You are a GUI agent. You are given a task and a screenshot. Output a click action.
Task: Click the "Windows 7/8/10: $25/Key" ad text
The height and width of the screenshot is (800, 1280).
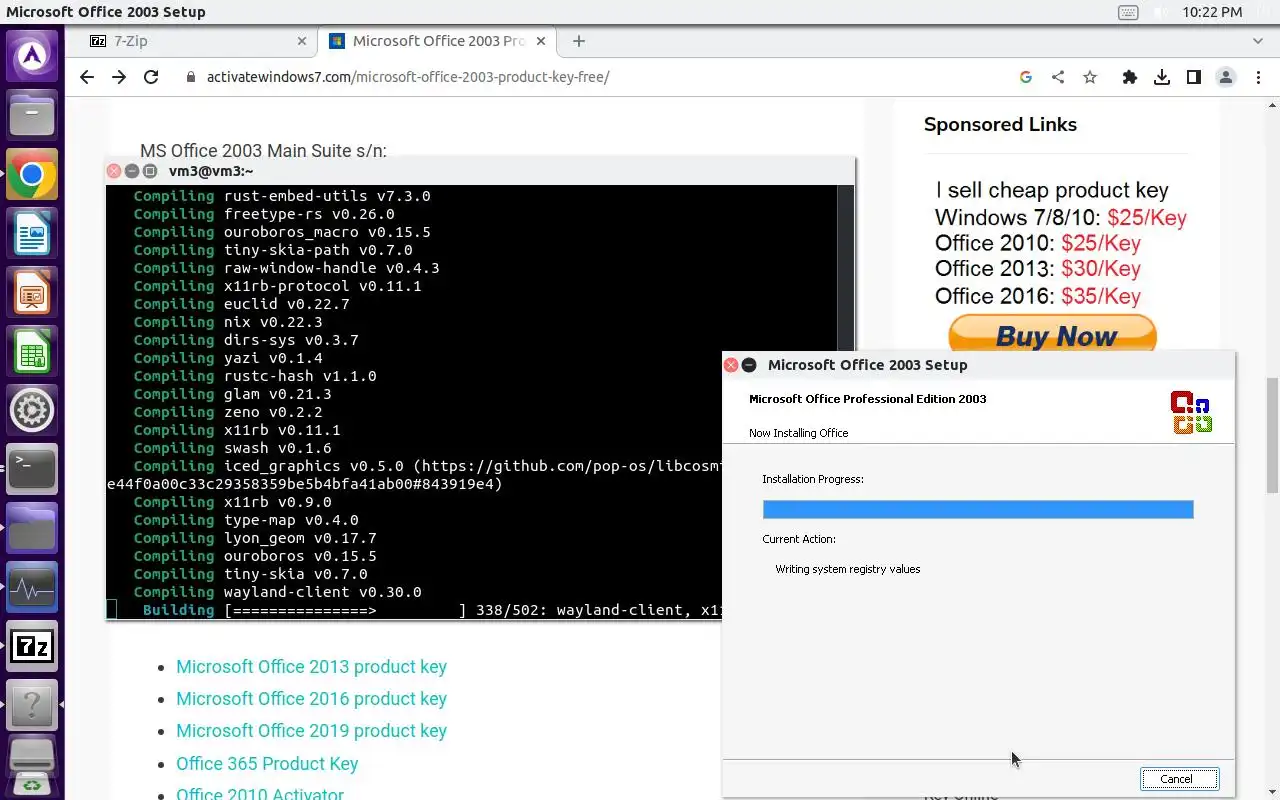click(1061, 217)
